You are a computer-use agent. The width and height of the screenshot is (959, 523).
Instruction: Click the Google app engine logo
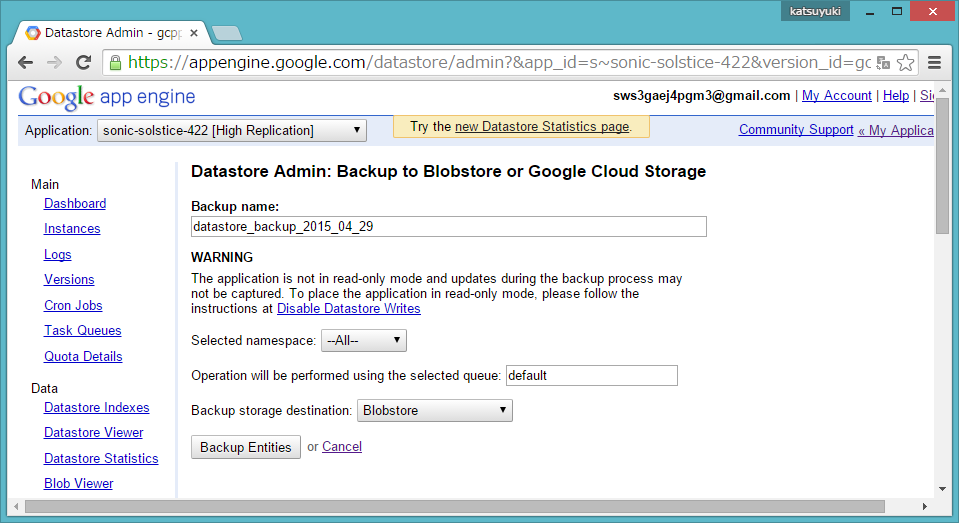(x=107, y=97)
